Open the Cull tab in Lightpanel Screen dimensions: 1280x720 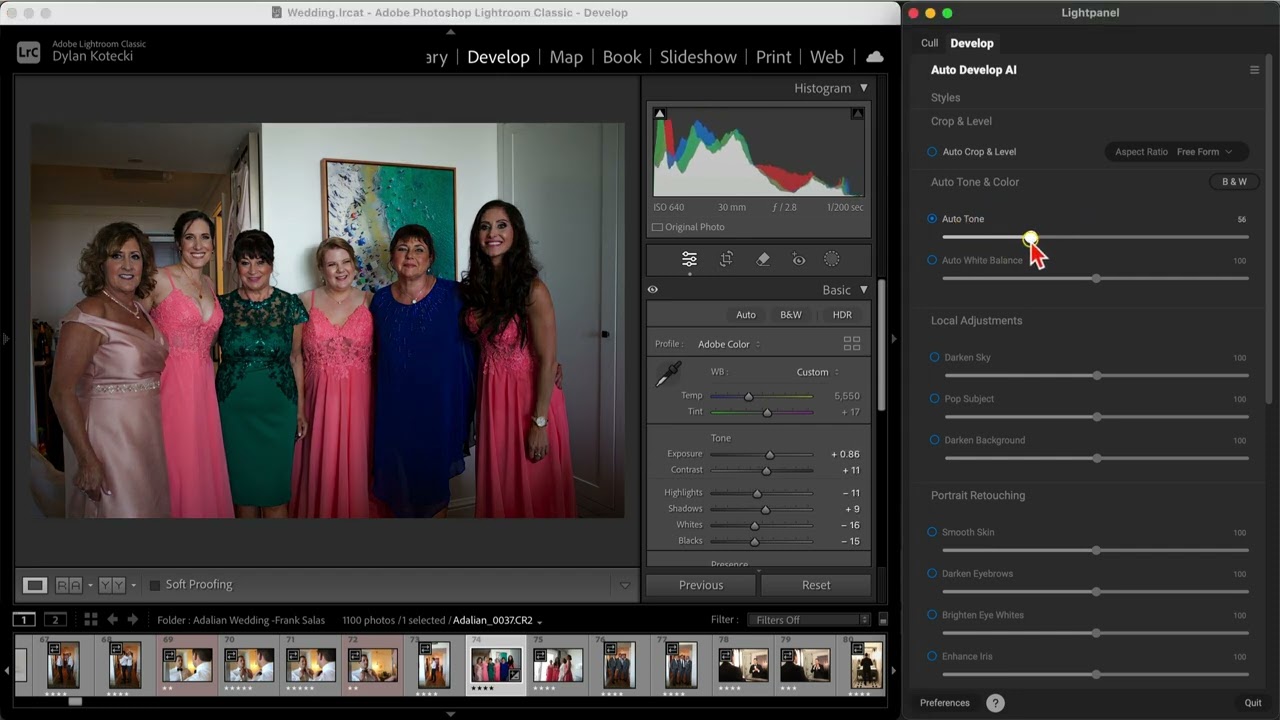[x=930, y=43]
